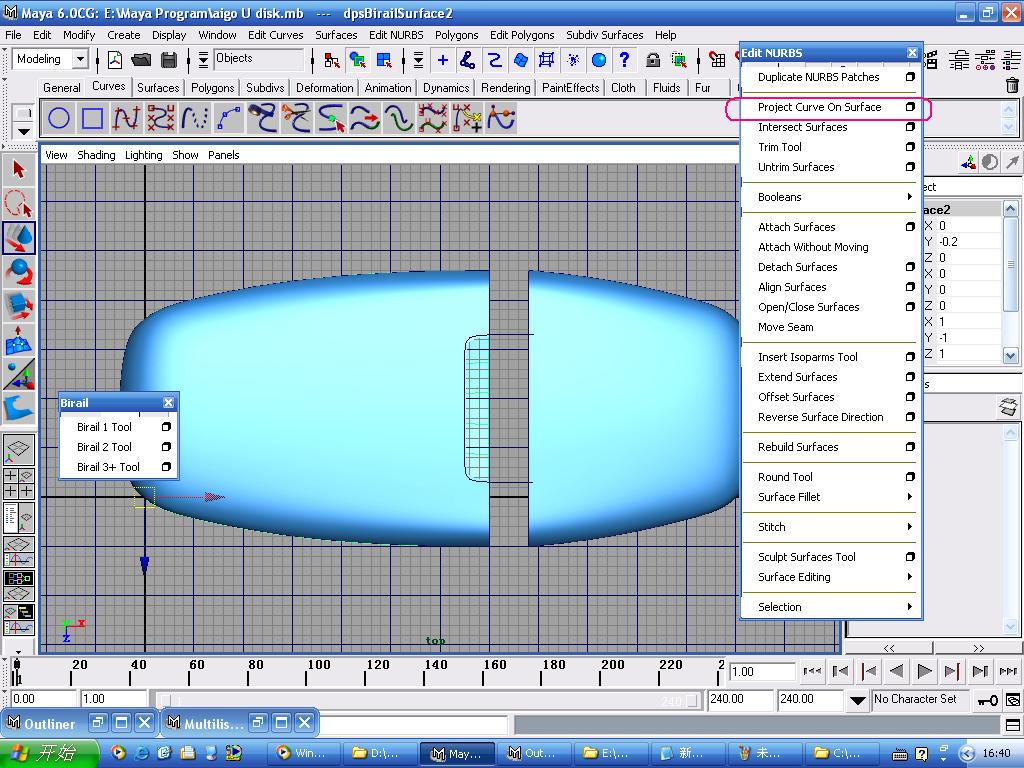The height and width of the screenshot is (768, 1024).
Task: Click the NURBS square shelf icon
Action: click(92, 118)
